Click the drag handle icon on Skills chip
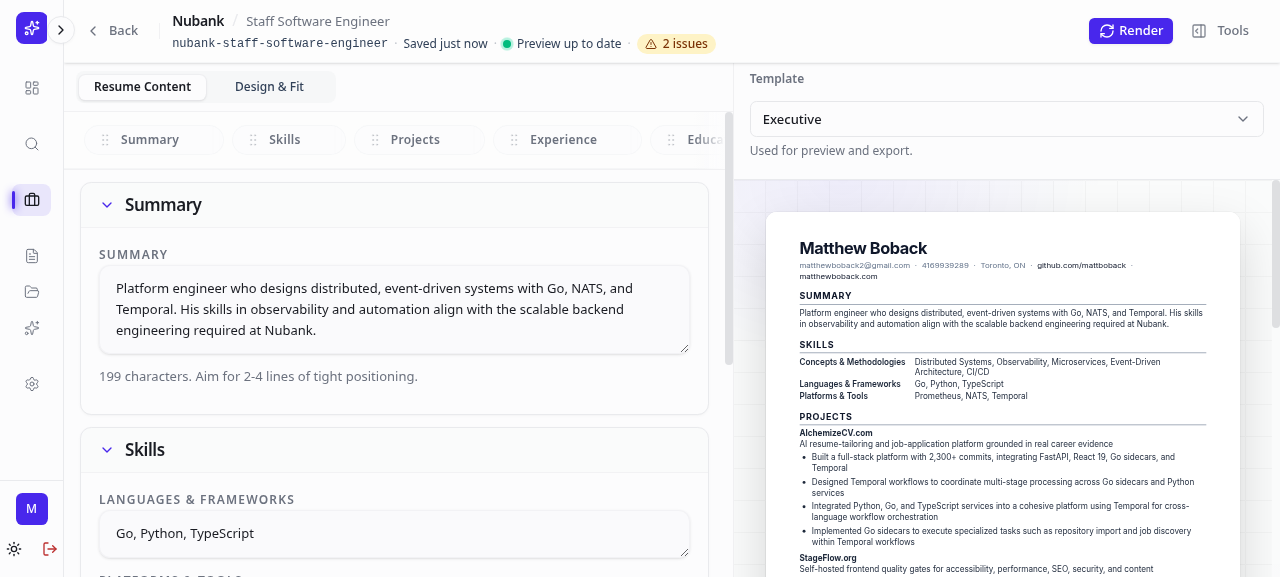The image size is (1280, 577). pyautogui.click(x=252, y=140)
